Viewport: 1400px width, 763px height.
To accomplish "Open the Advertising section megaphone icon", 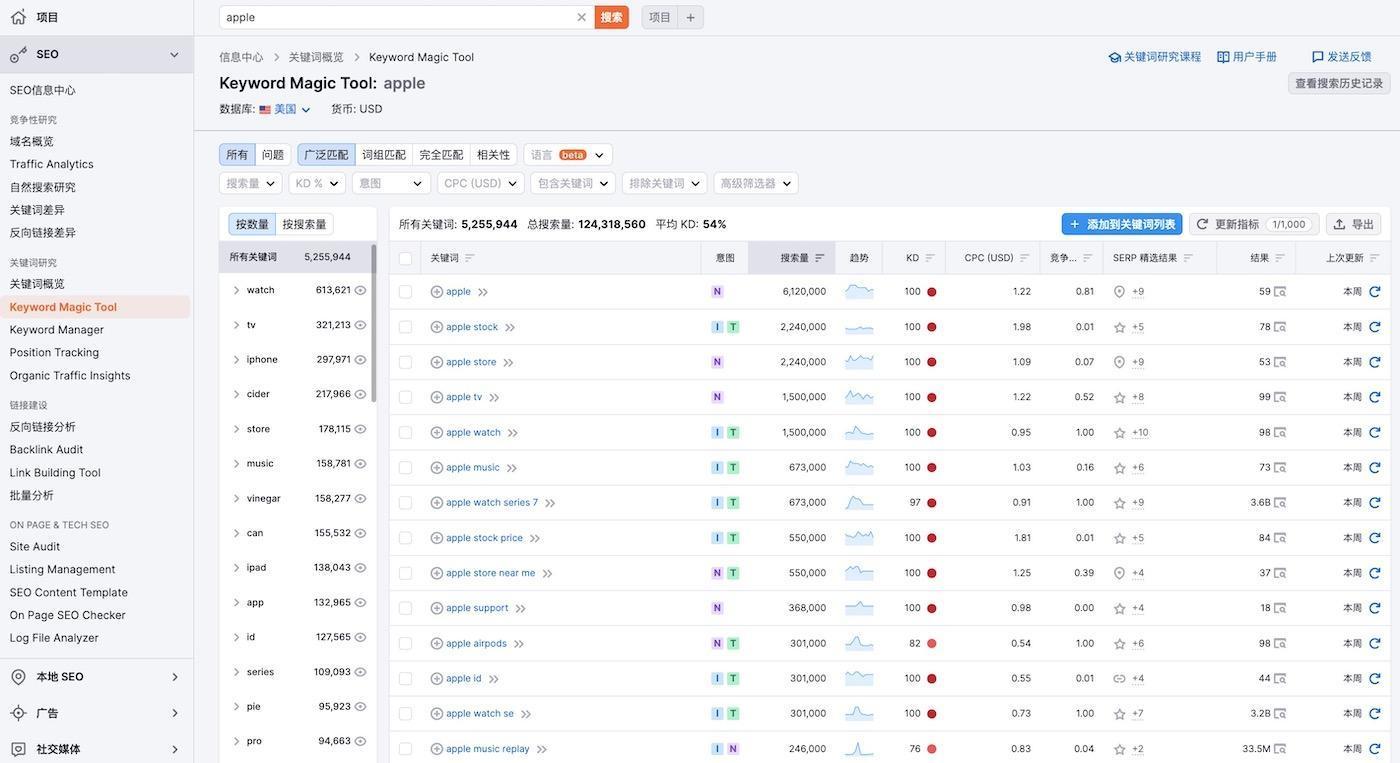I will pos(18,713).
